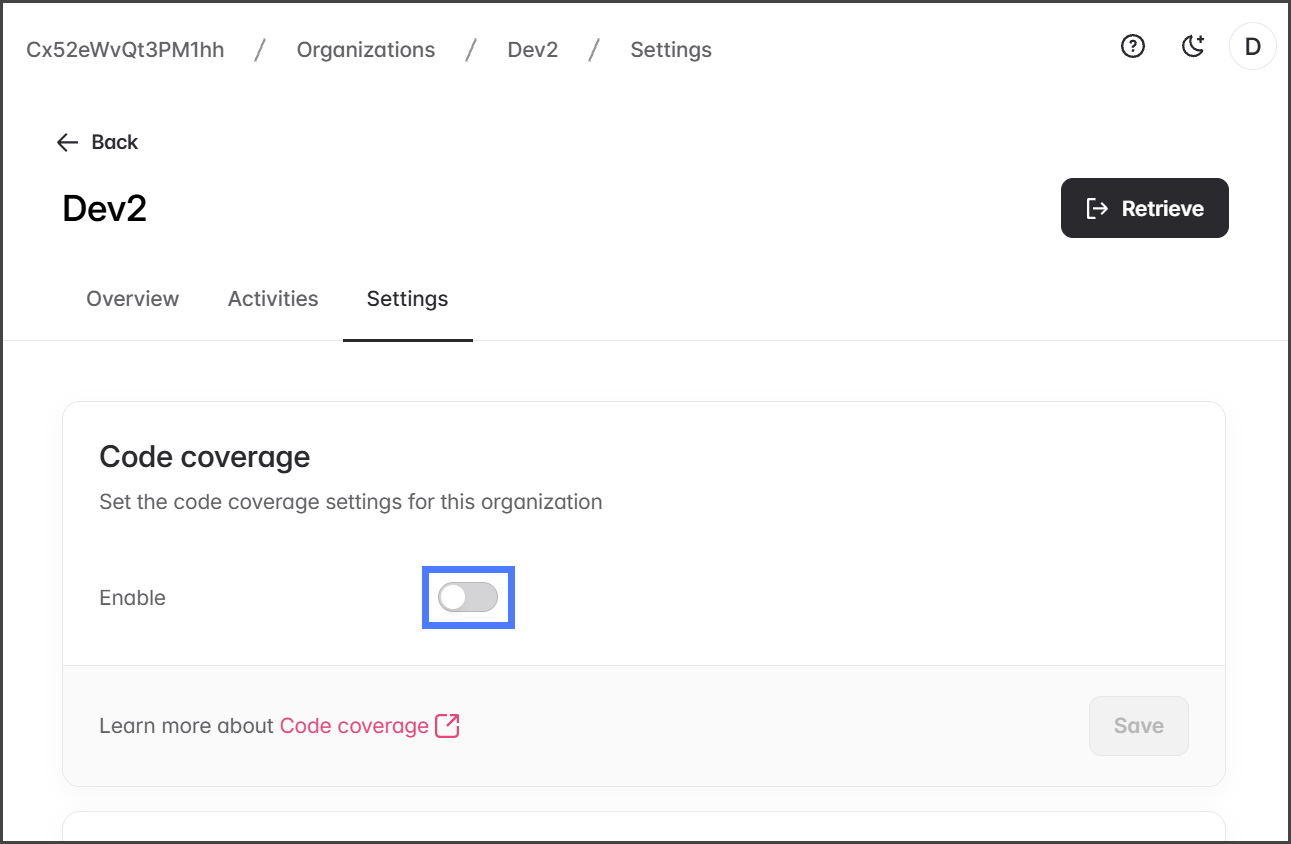This screenshot has width=1291, height=844.
Task: Open the help question mark icon
Action: pyautogui.click(x=1132, y=46)
